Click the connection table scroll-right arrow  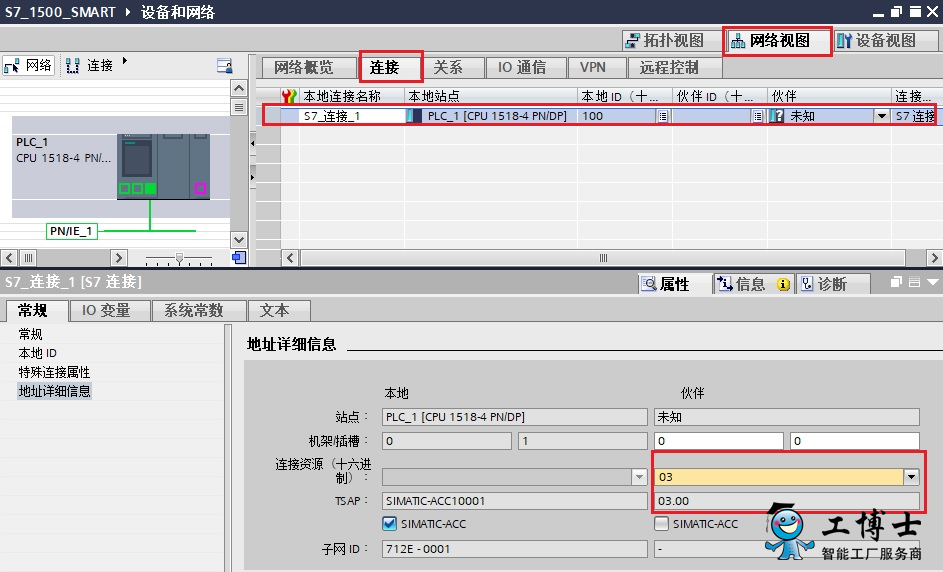(x=934, y=258)
